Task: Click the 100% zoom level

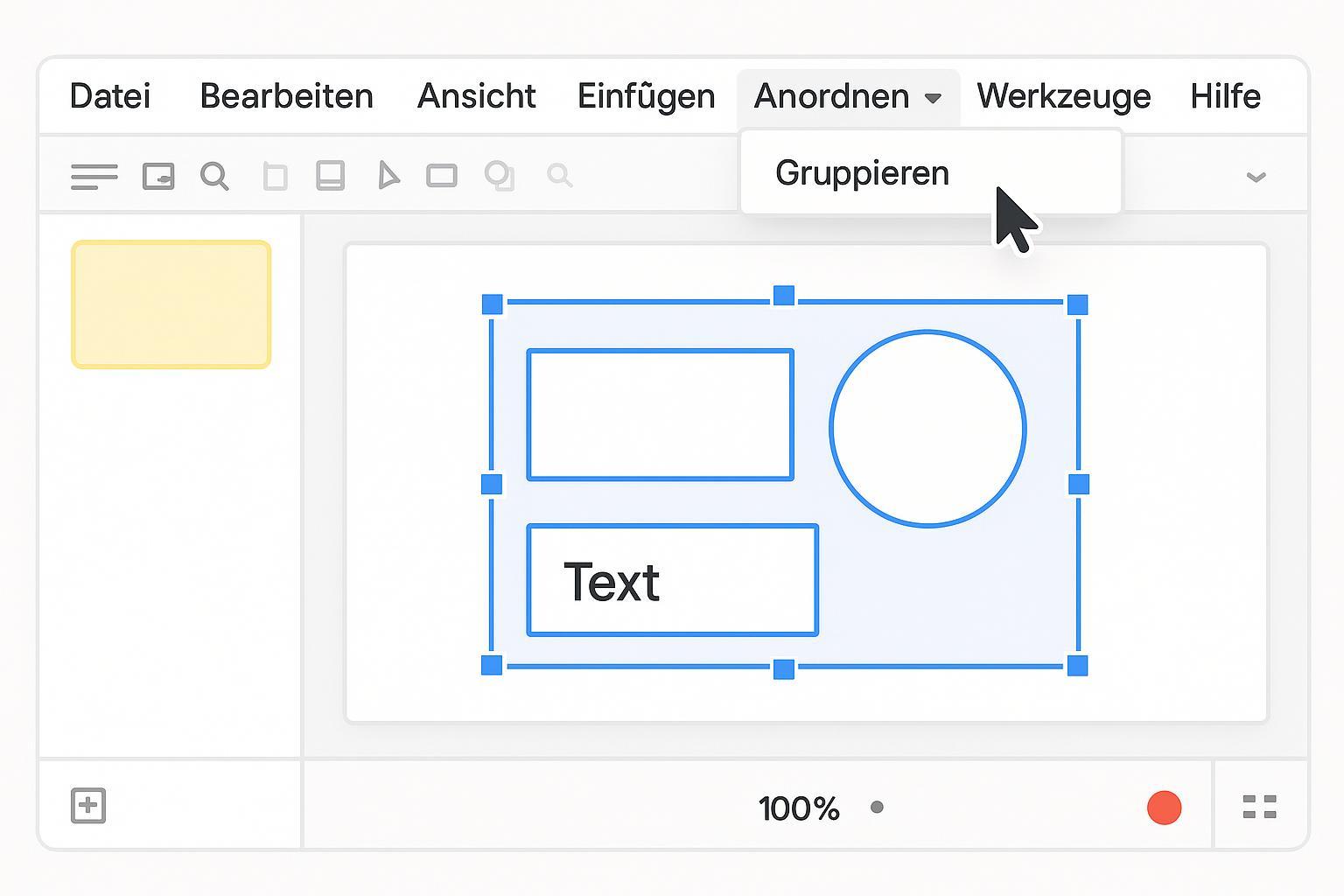Action: pyautogui.click(x=799, y=808)
